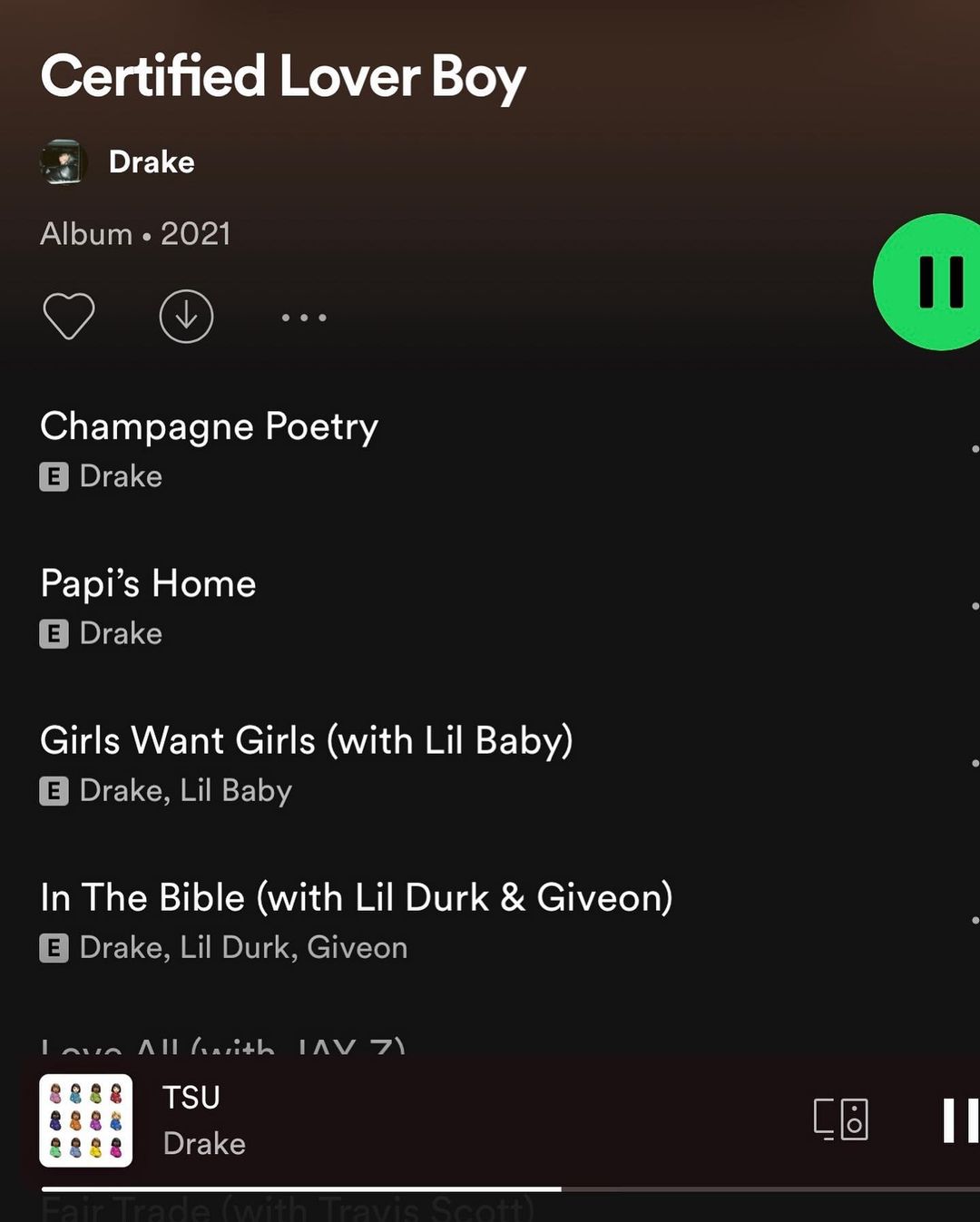The image size is (980, 1222).
Task: Open the TSU now playing title
Action: (x=191, y=1098)
